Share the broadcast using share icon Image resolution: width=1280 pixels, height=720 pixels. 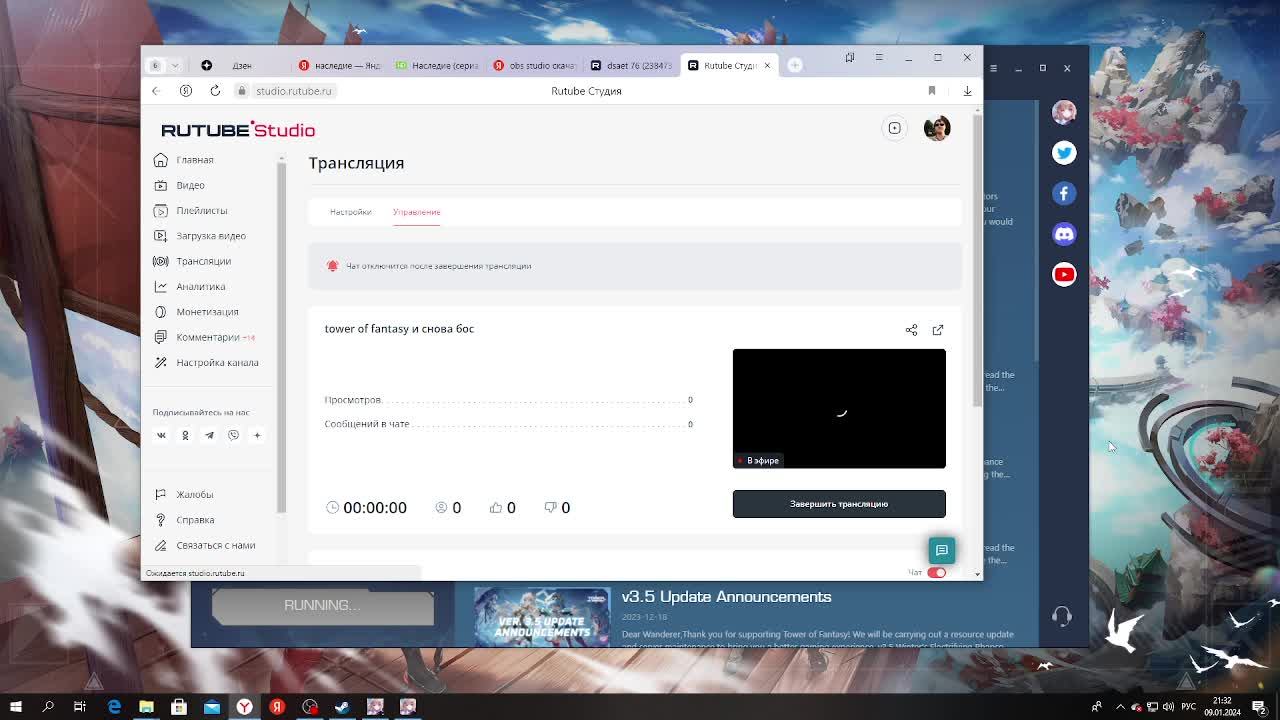point(911,330)
